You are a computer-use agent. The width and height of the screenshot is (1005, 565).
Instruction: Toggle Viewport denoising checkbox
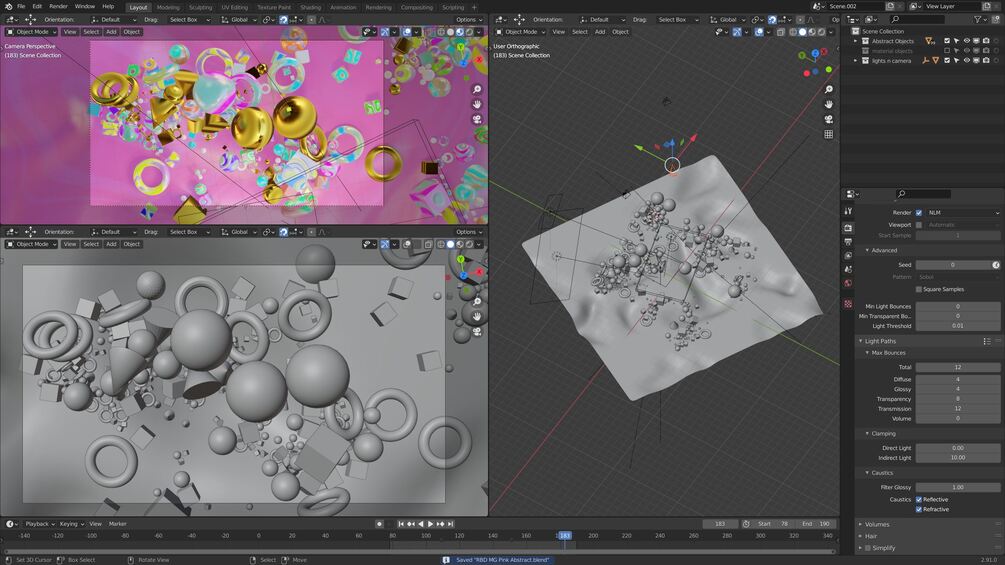pyautogui.click(x=919, y=225)
